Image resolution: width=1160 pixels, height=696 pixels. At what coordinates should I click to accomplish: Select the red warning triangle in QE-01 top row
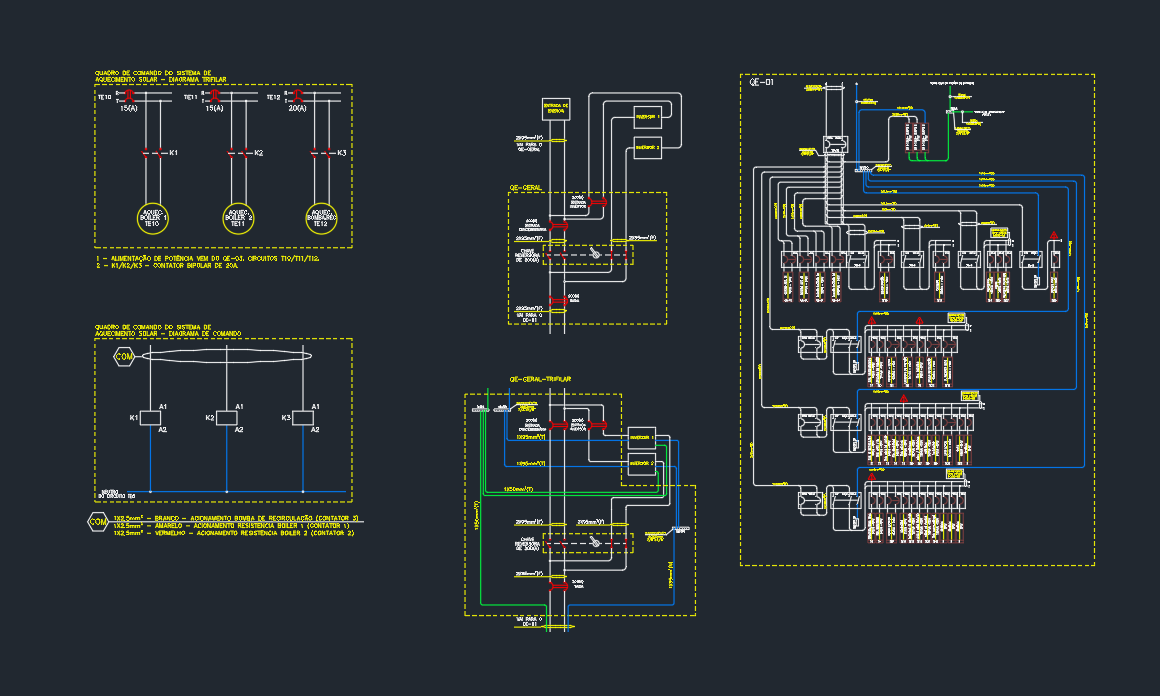click(x=1053, y=236)
